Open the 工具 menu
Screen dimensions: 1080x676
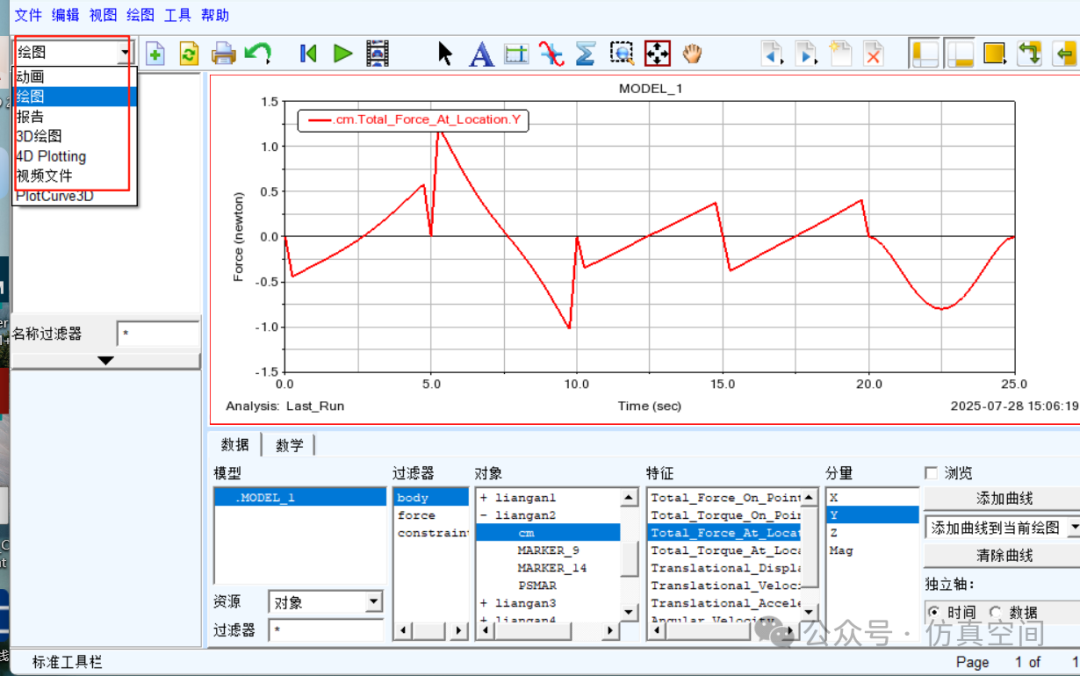(x=178, y=14)
